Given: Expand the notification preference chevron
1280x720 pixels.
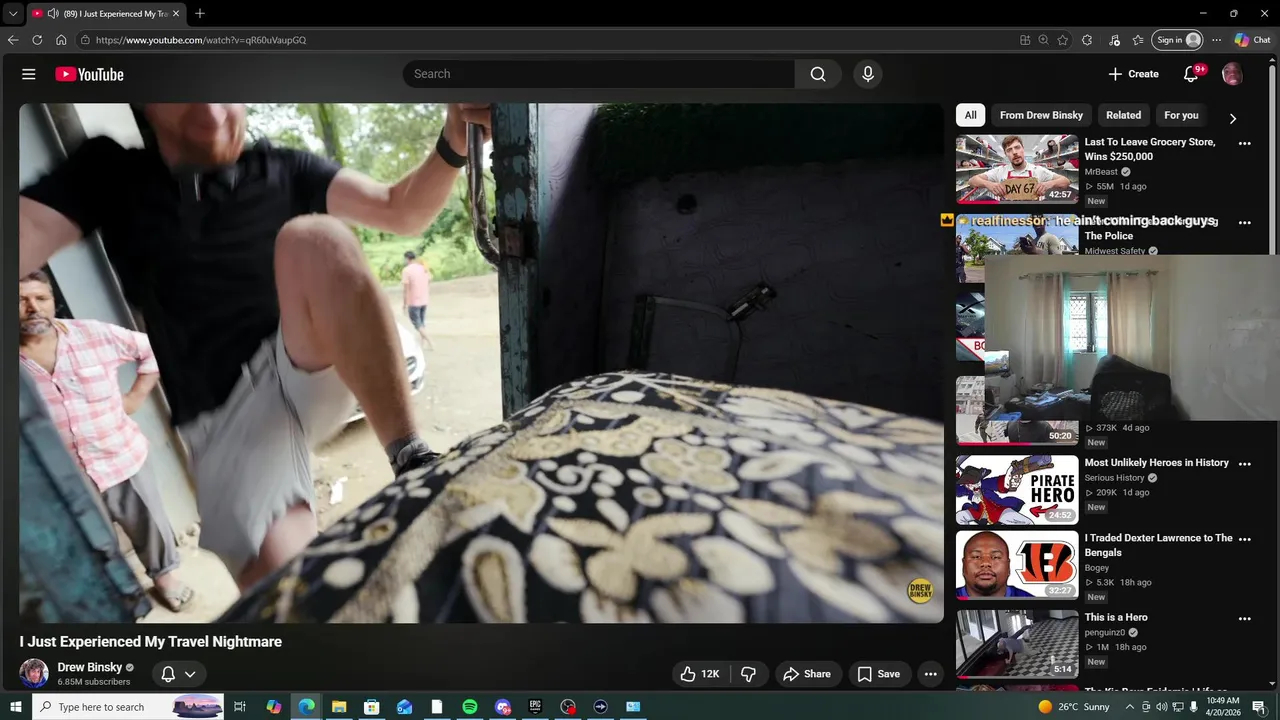Looking at the screenshot, I should tap(190, 674).
